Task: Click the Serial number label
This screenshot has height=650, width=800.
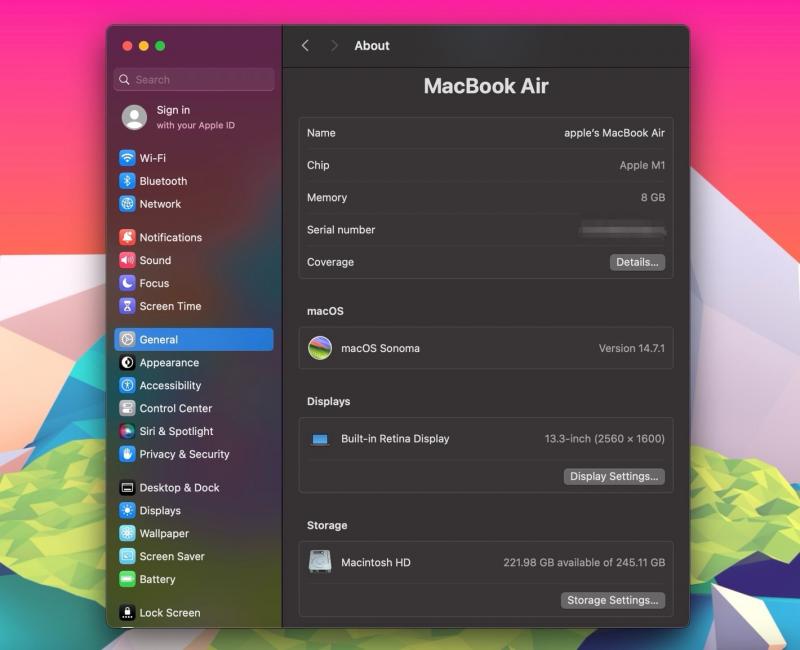Action: (x=341, y=230)
